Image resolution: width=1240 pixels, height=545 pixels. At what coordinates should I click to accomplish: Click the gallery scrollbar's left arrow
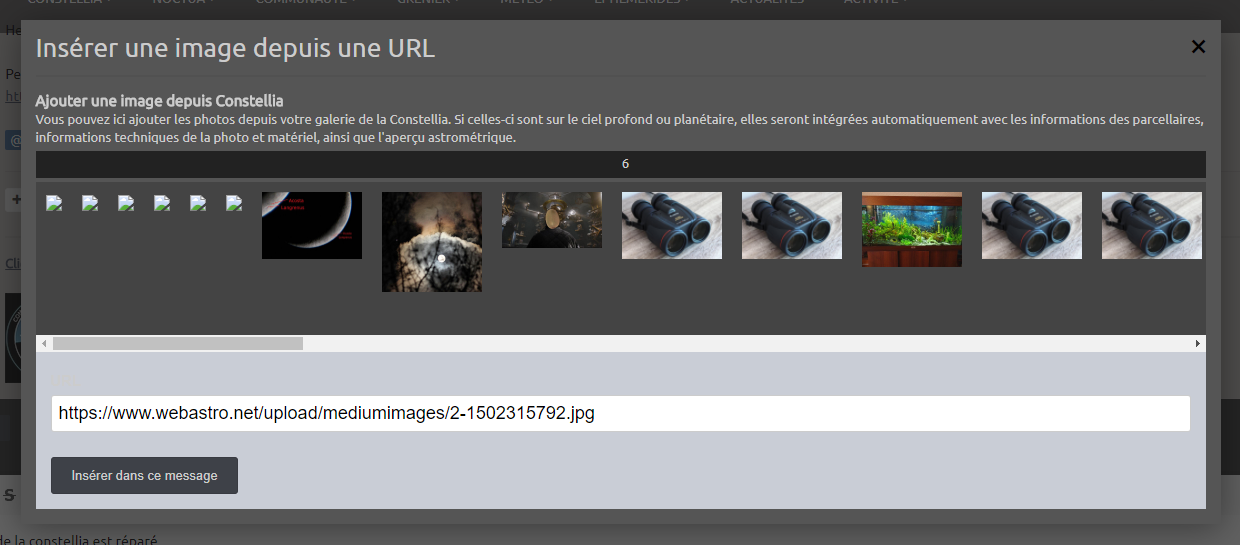click(44, 343)
